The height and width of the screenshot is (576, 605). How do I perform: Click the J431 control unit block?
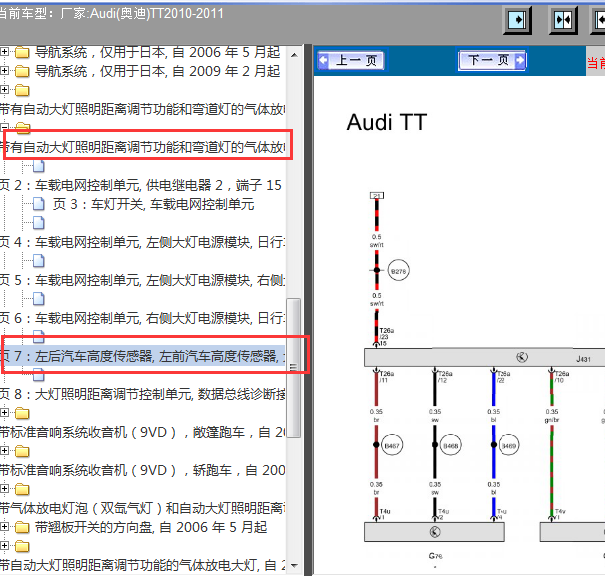coord(484,357)
